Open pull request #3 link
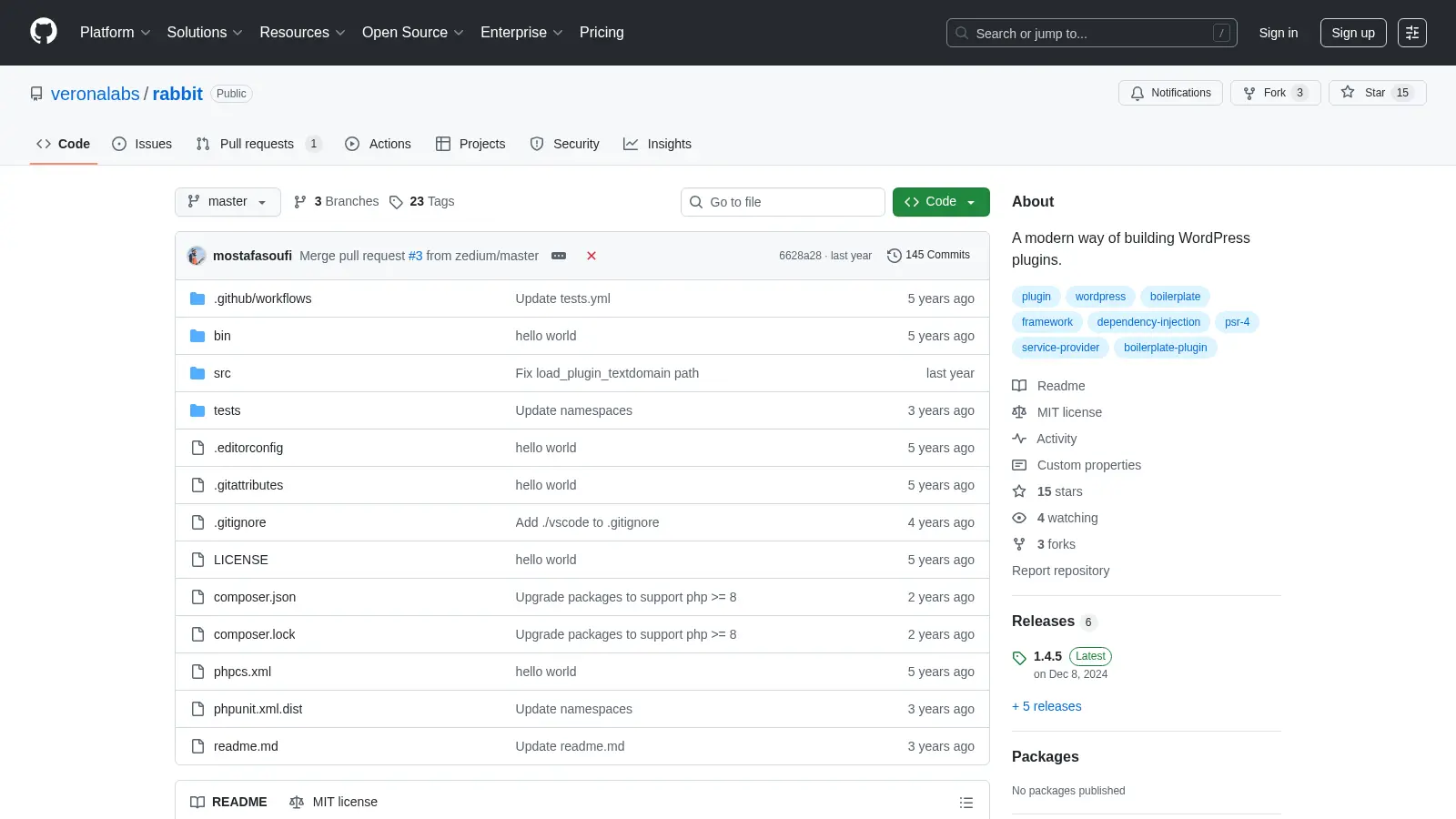Screen dimensions: 1456x819 (x=415, y=256)
